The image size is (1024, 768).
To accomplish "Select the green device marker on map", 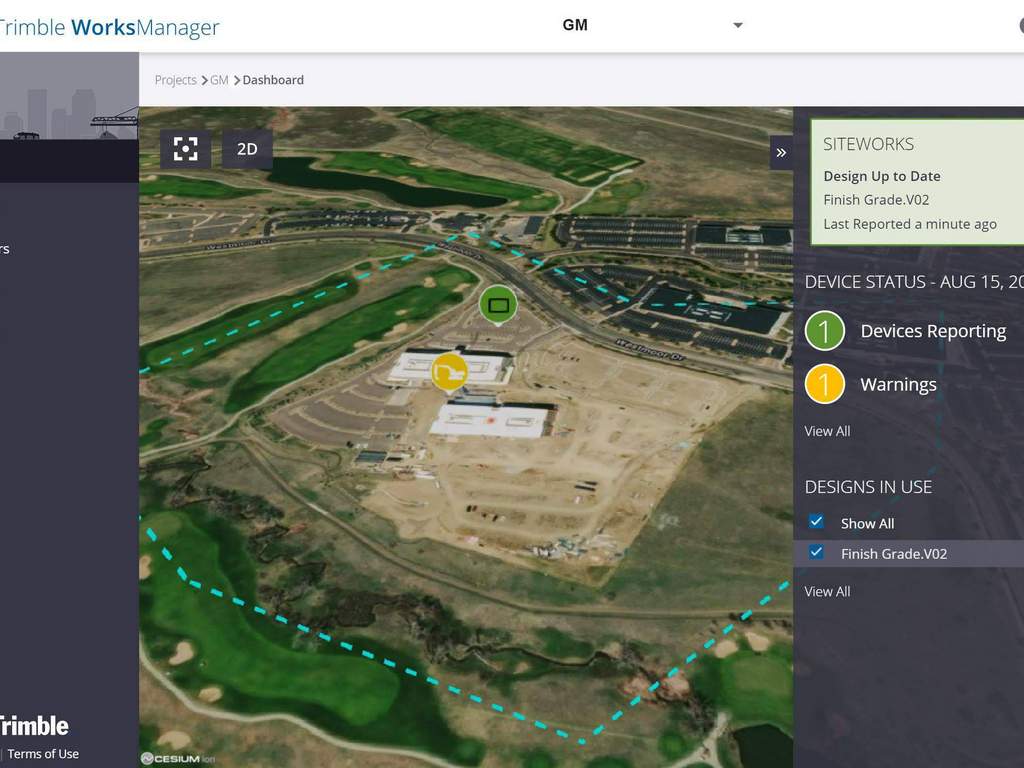I will 498,305.
